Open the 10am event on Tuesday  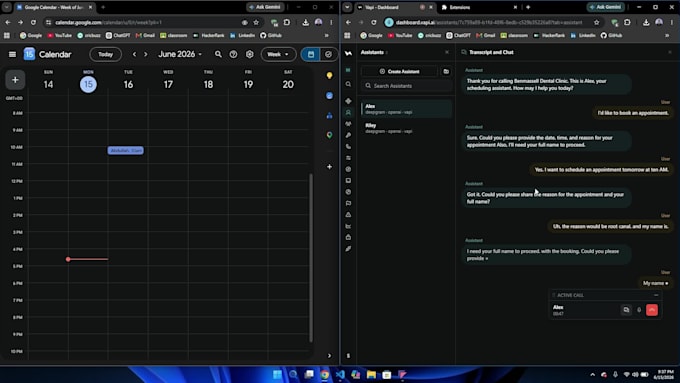click(126, 150)
